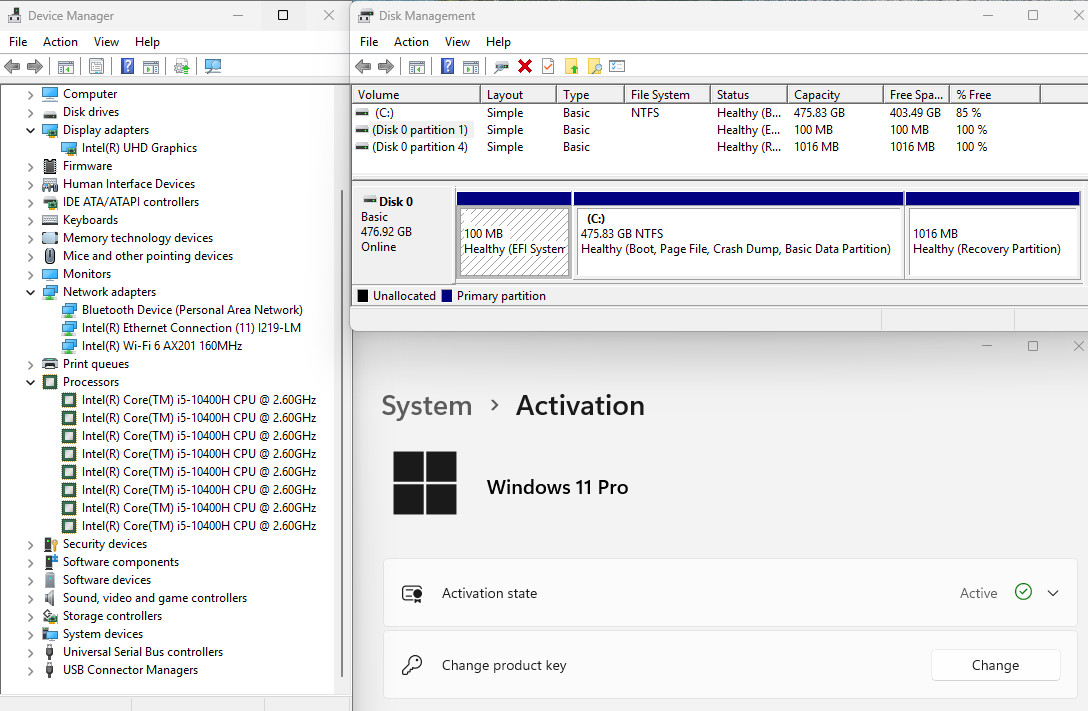
Task: Collapse Display adapters node chevron
Action: tap(31, 130)
